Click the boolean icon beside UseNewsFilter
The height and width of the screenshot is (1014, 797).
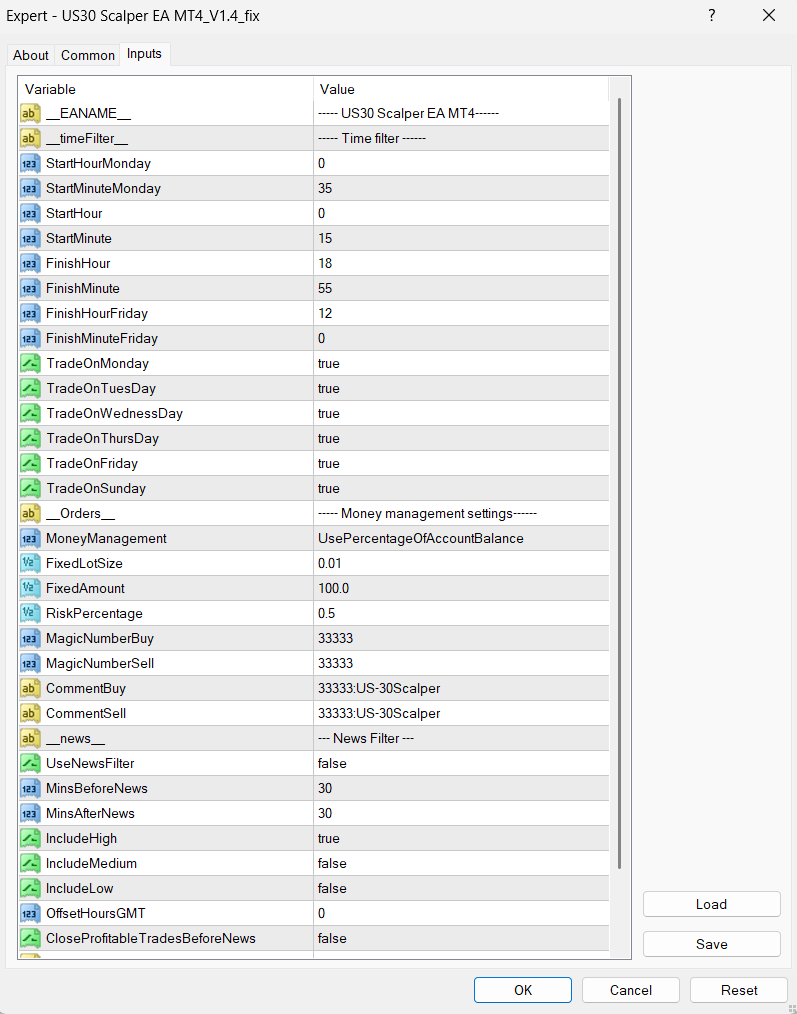[30, 763]
